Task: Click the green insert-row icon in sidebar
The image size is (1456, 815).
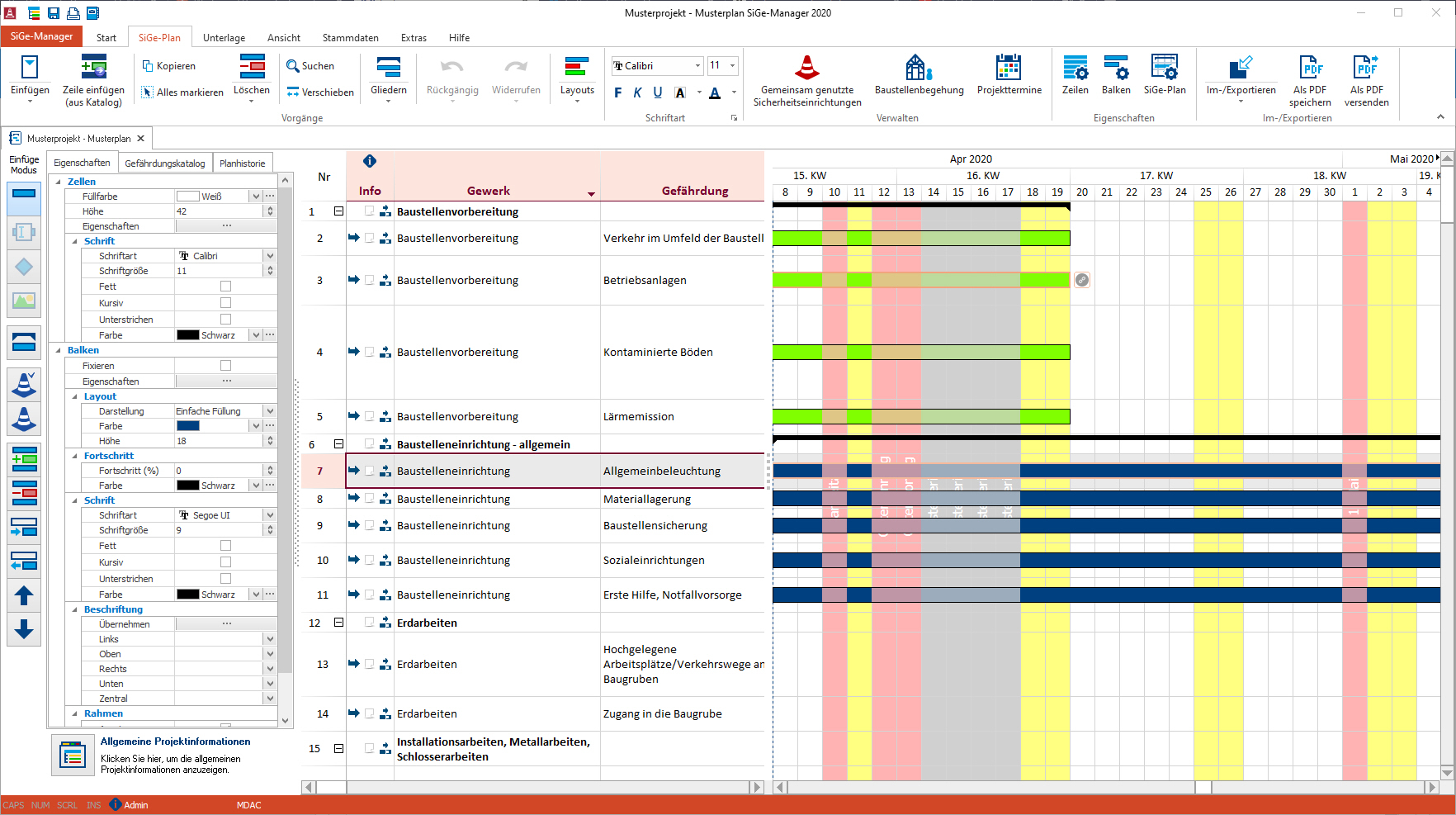Action: pyautogui.click(x=23, y=460)
